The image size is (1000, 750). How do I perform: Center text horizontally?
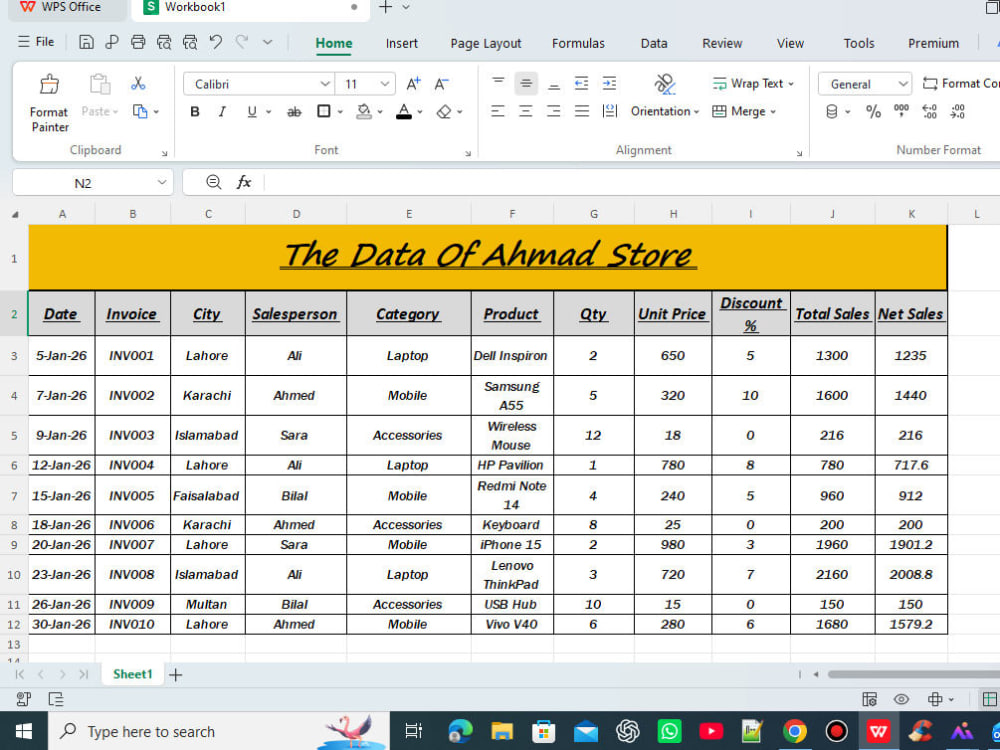526,112
